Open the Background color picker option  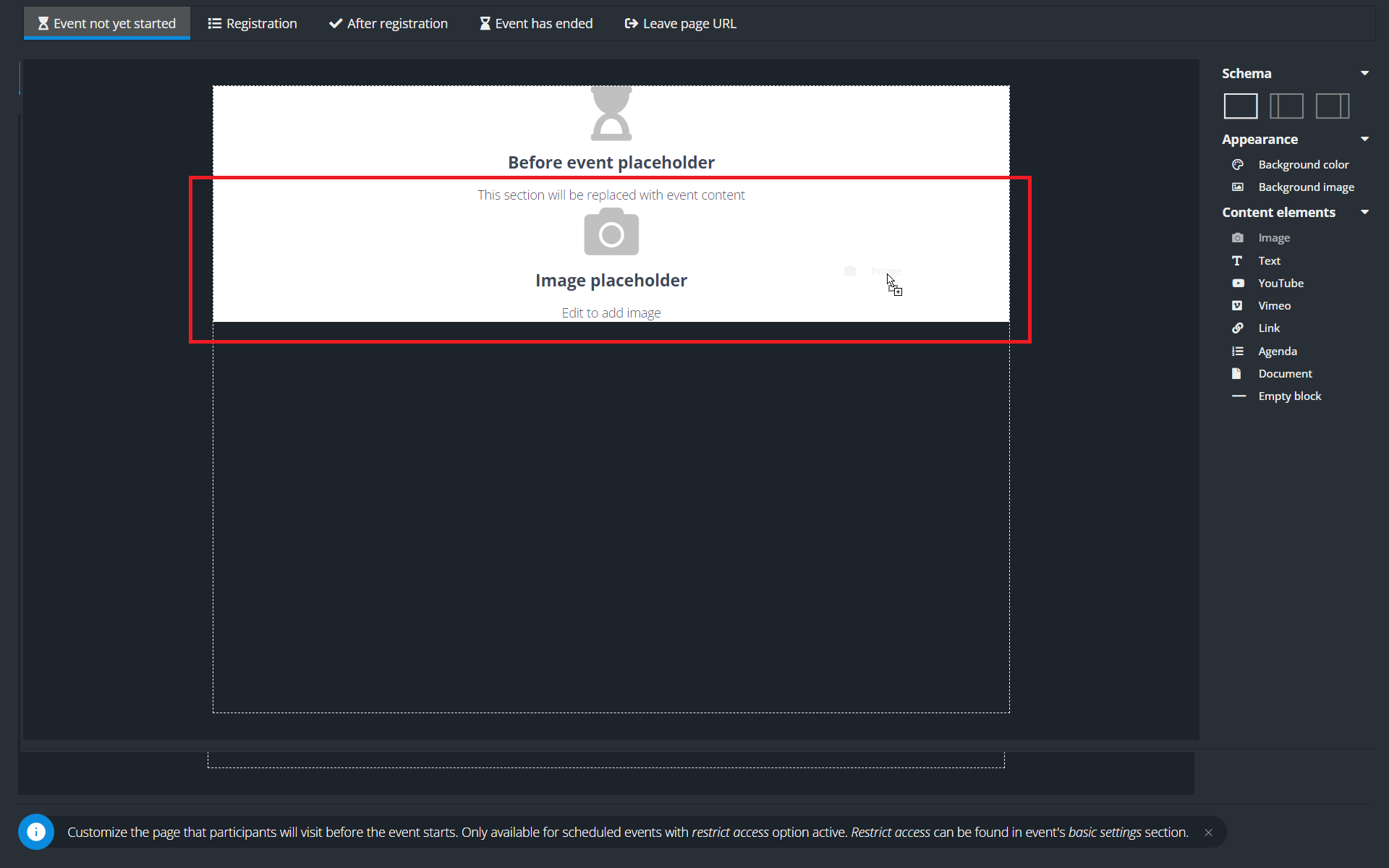[x=1302, y=164]
